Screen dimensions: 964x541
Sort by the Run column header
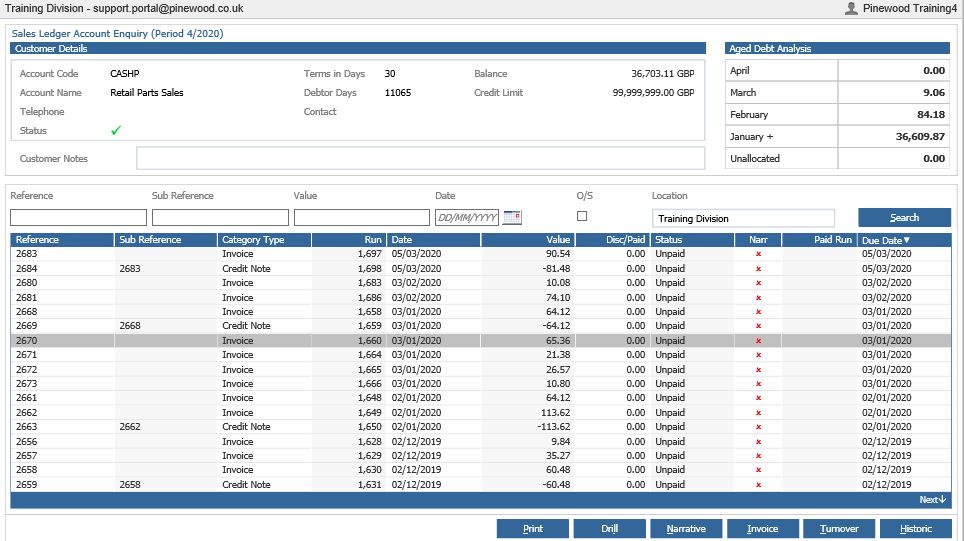(x=349, y=240)
